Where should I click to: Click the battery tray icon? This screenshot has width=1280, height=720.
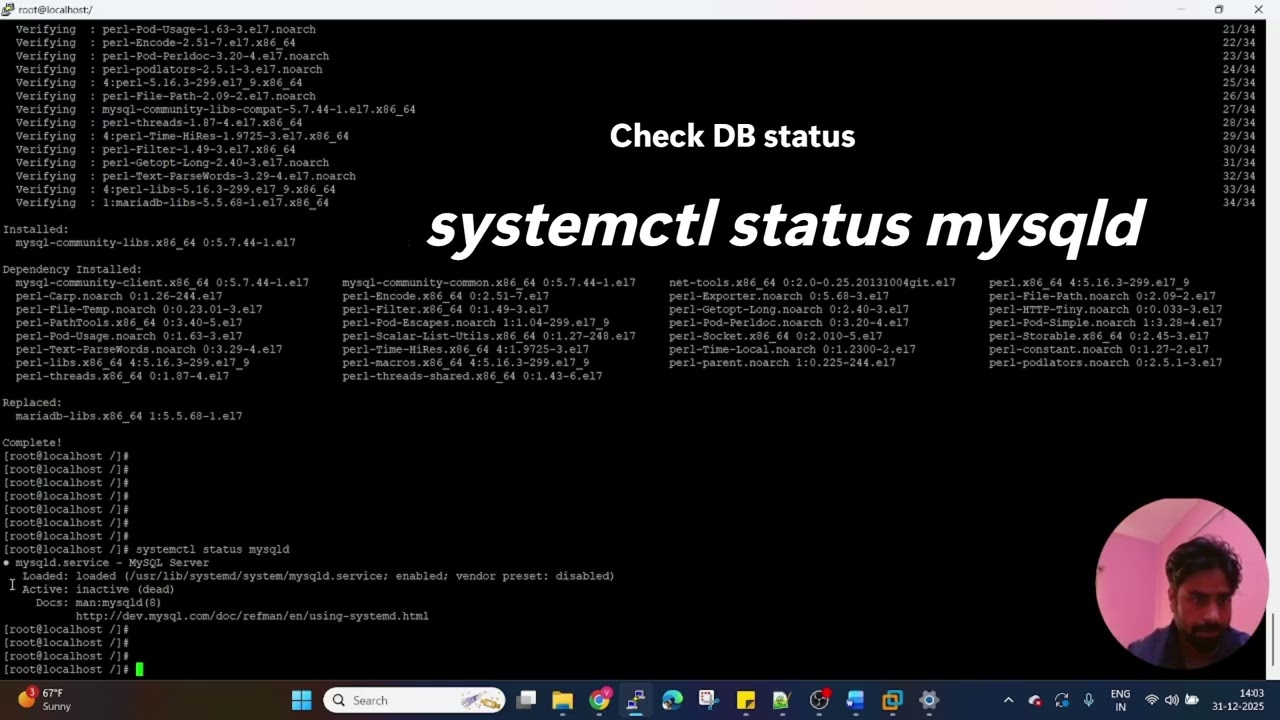1192,700
